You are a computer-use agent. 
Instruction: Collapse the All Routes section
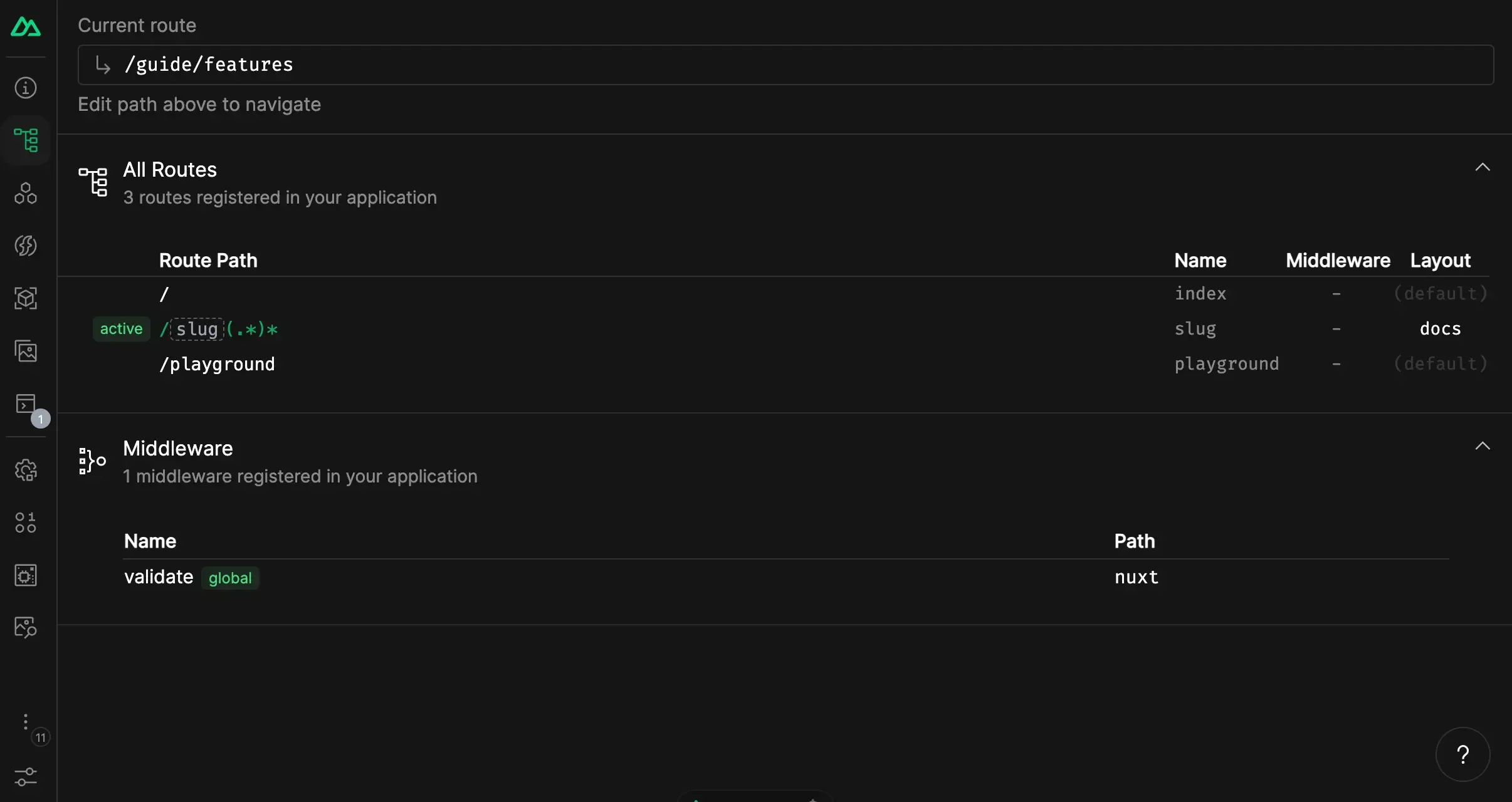pos(1482,167)
